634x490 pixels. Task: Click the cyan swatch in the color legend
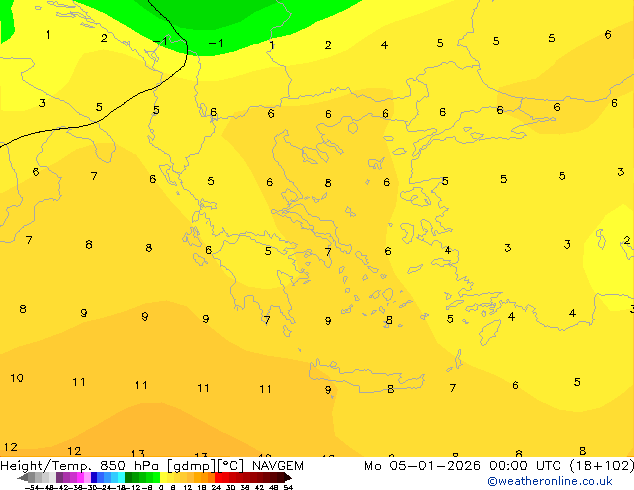(121, 477)
